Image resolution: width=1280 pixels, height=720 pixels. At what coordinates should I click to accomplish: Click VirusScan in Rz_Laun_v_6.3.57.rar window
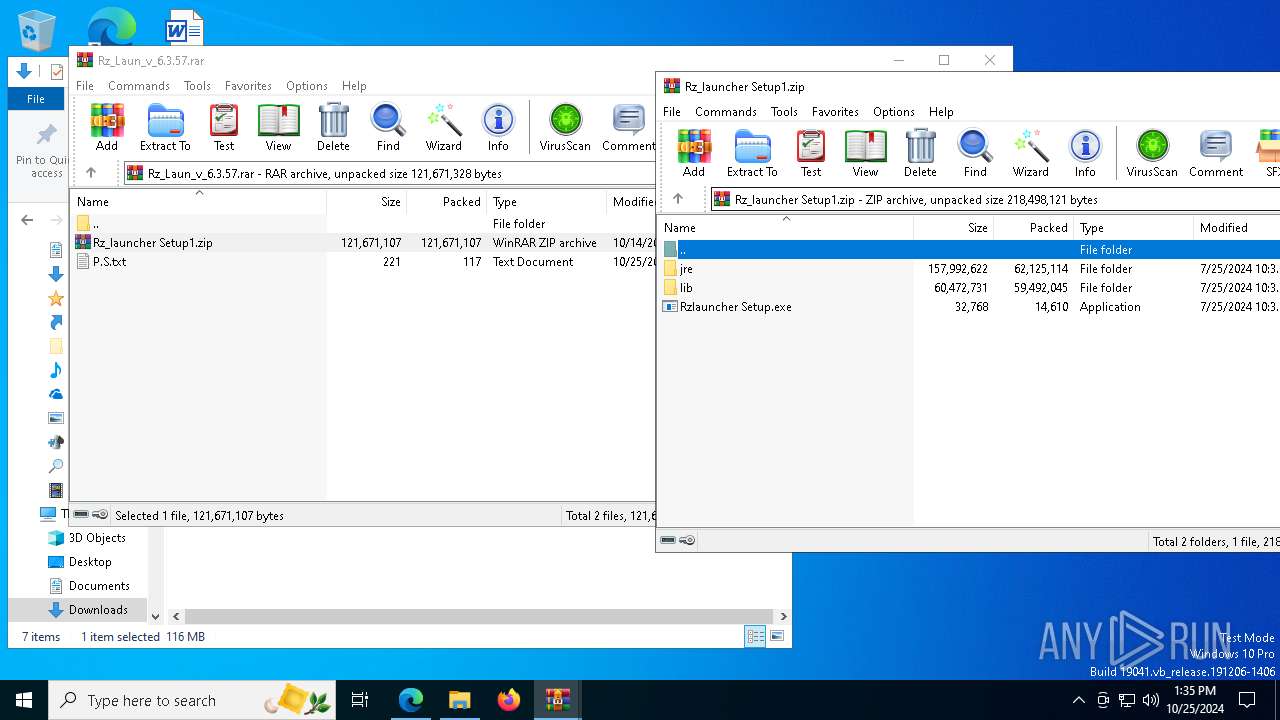[565, 127]
